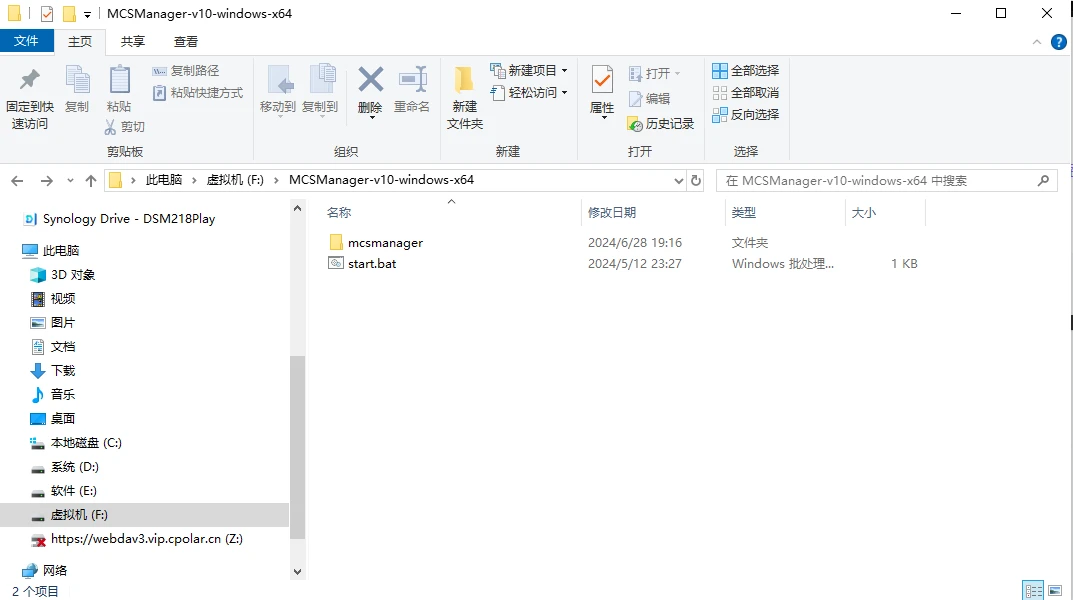Refresh the current folder view
Image resolution: width=1073 pixels, height=600 pixels.
click(696, 181)
